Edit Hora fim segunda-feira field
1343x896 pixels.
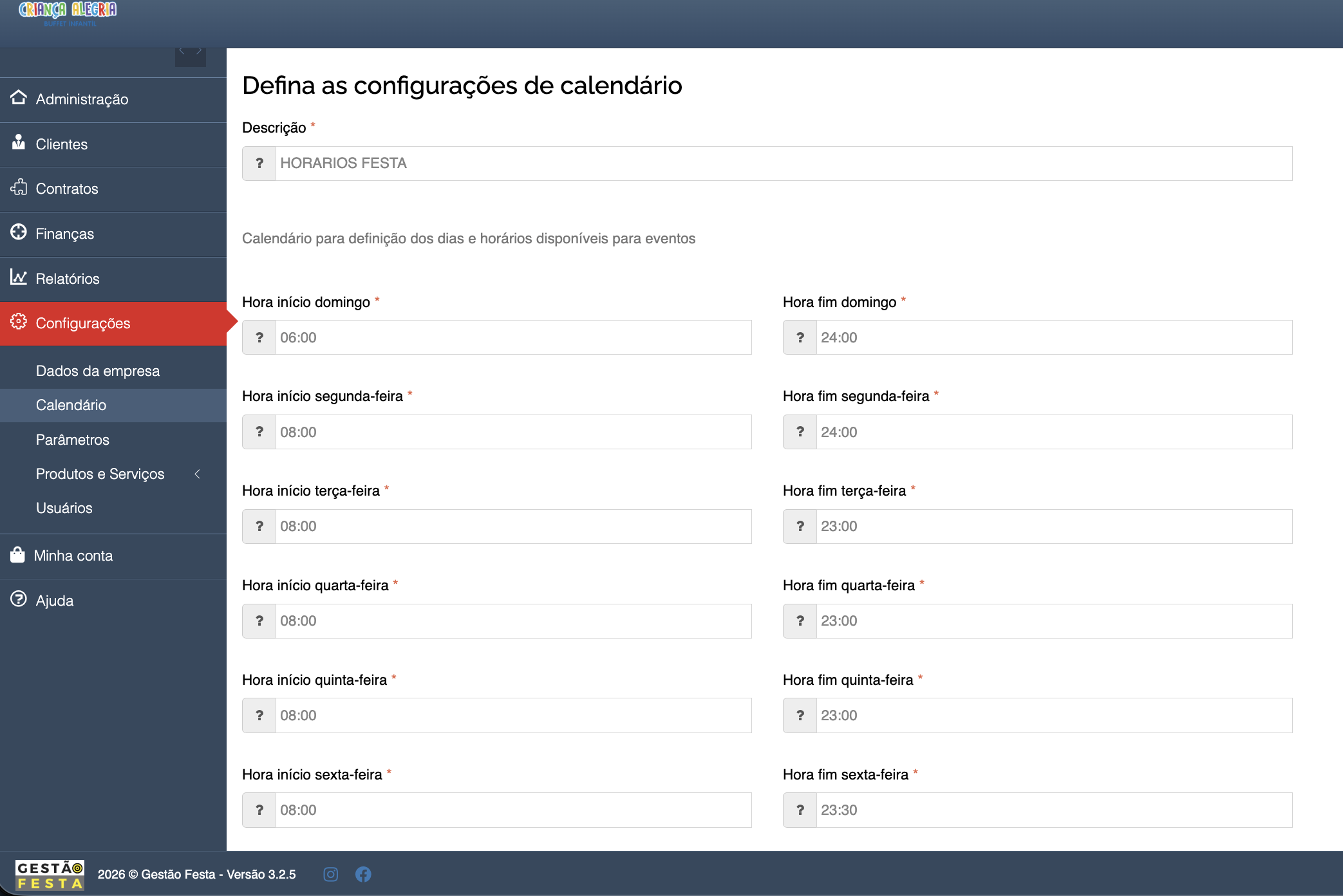point(1054,432)
